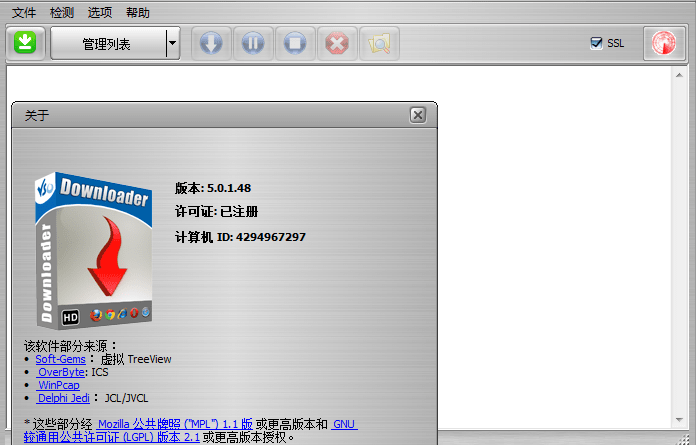Close the 关于 dialog
Screen dimensions: 696x445
(x=418, y=115)
